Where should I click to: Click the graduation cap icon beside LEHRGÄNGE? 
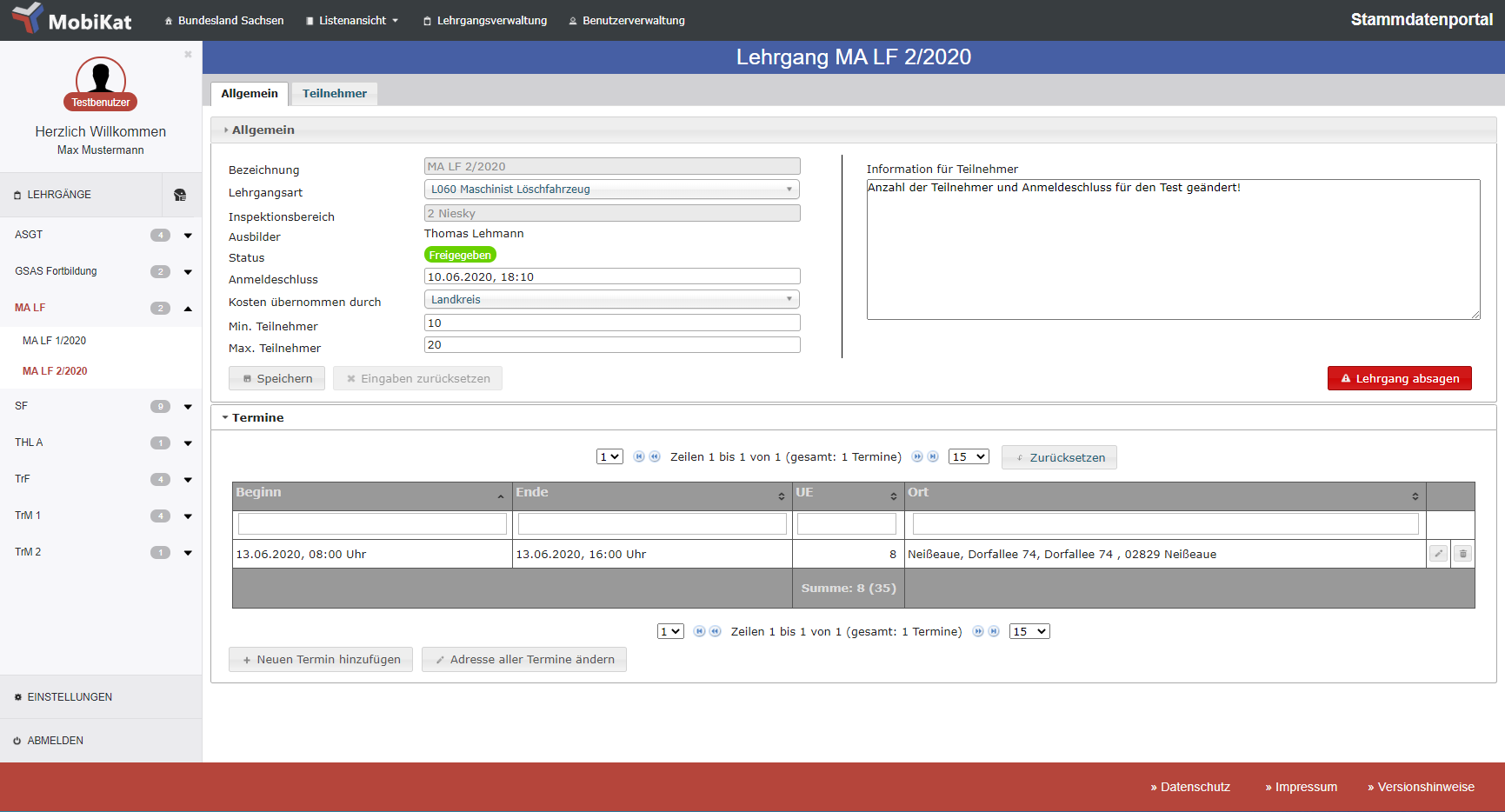(180, 195)
